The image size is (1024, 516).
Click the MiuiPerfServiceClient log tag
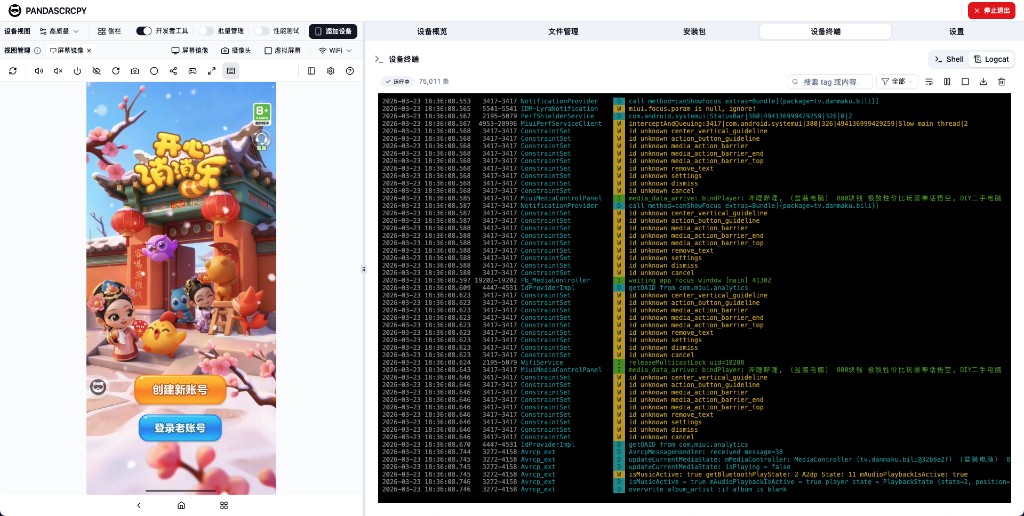[x=561, y=123]
